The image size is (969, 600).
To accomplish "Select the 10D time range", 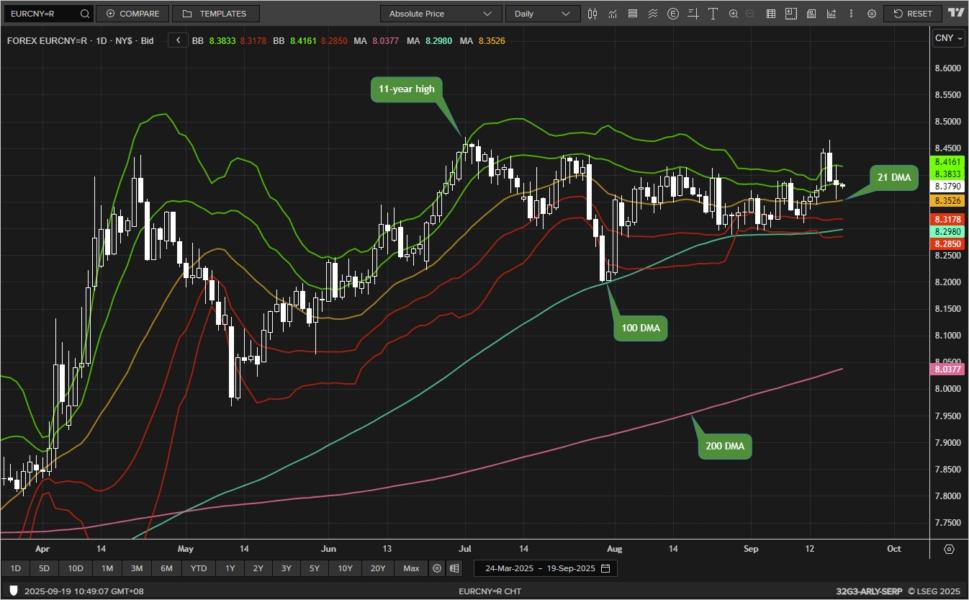I will (x=75, y=568).
